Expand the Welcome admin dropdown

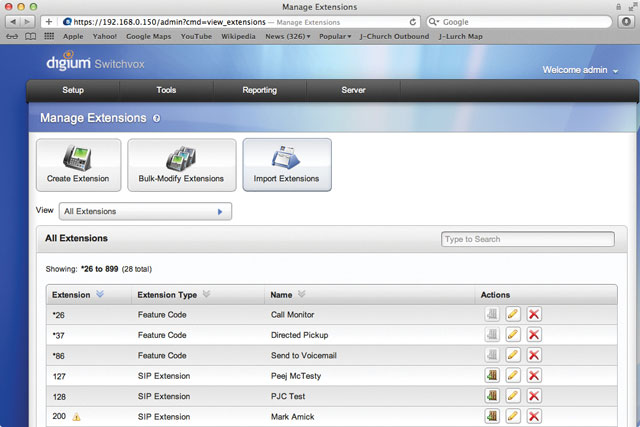580,70
